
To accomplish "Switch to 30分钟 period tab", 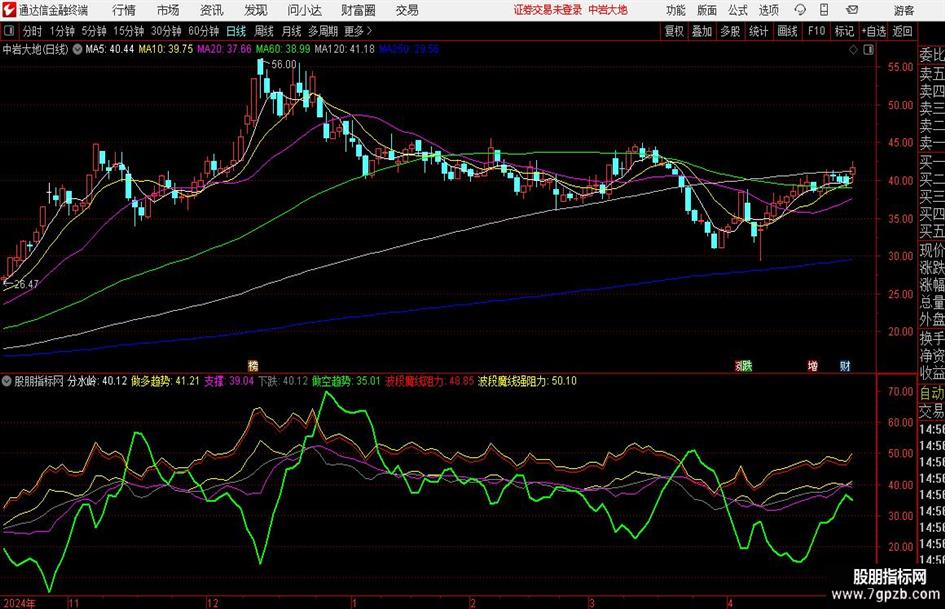I will 166,31.
